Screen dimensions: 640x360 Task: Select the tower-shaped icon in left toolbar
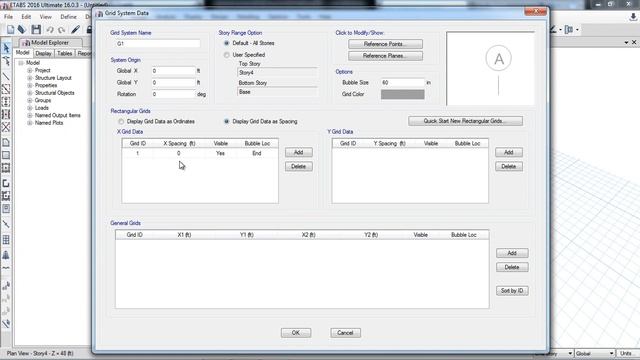[x=6, y=255]
